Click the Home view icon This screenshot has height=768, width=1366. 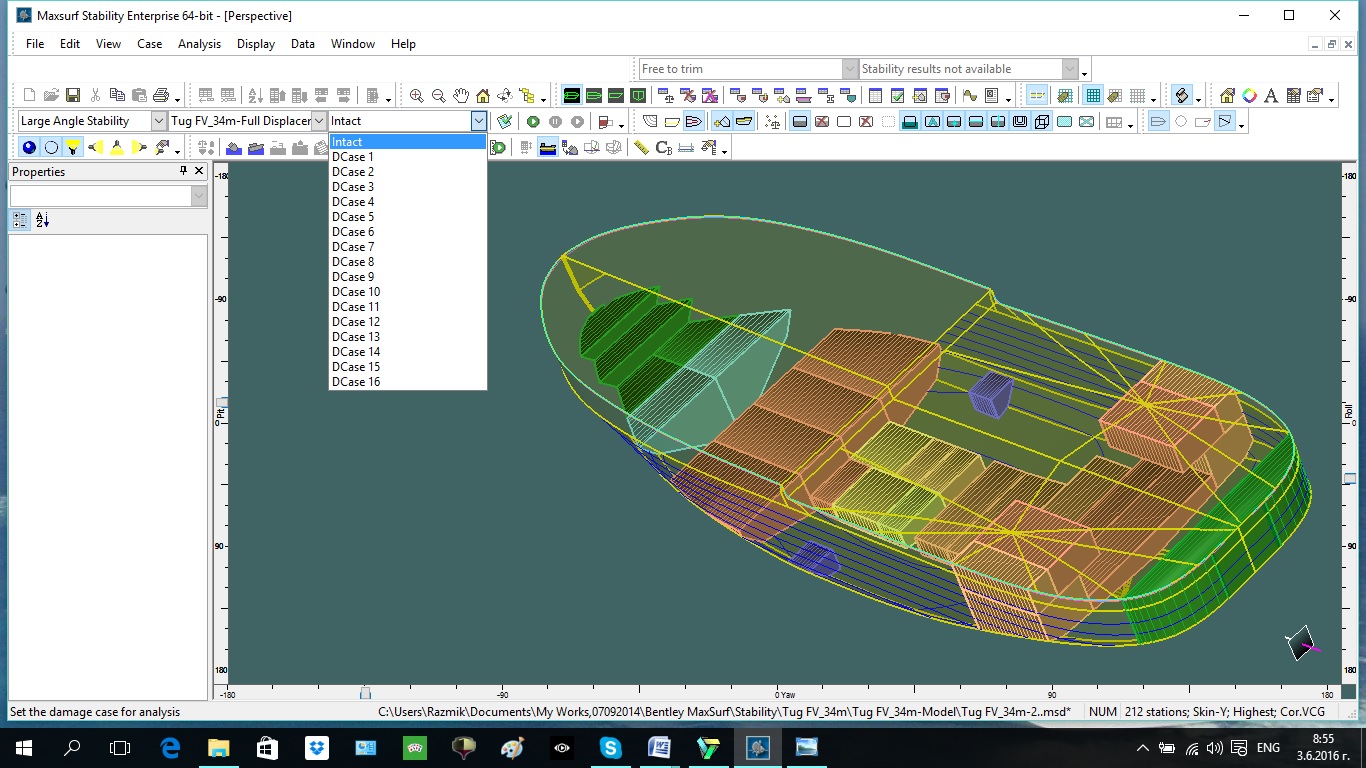(x=483, y=96)
